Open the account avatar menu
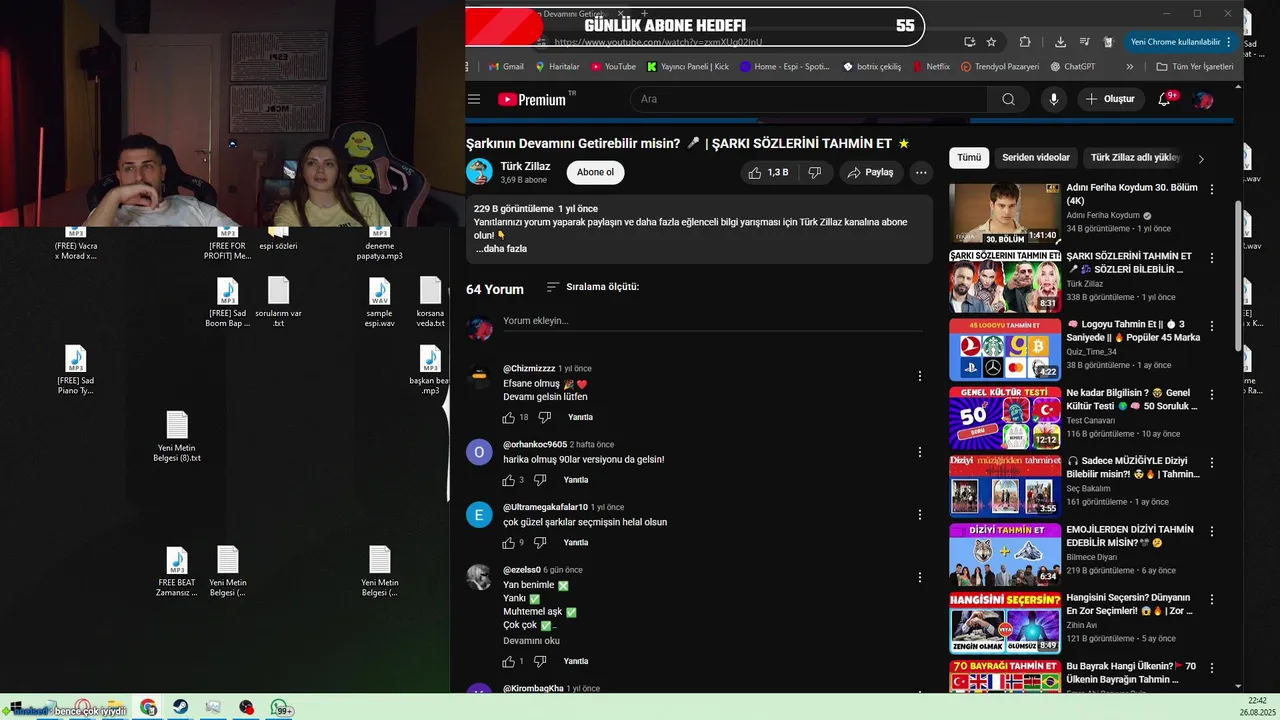This screenshot has height=720, width=1280. coord(1203,99)
